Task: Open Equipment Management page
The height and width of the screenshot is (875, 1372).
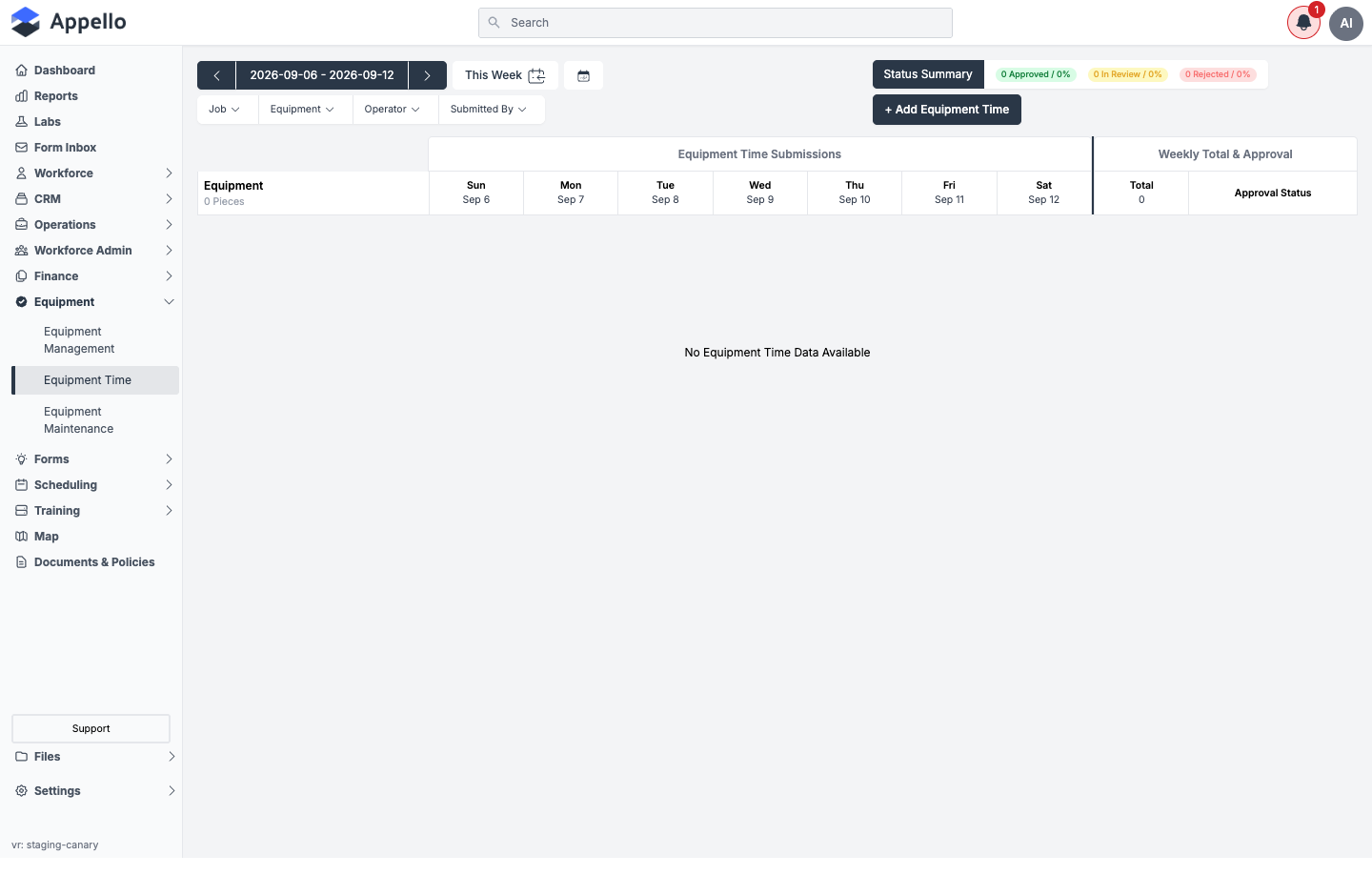Action: [x=95, y=340]
